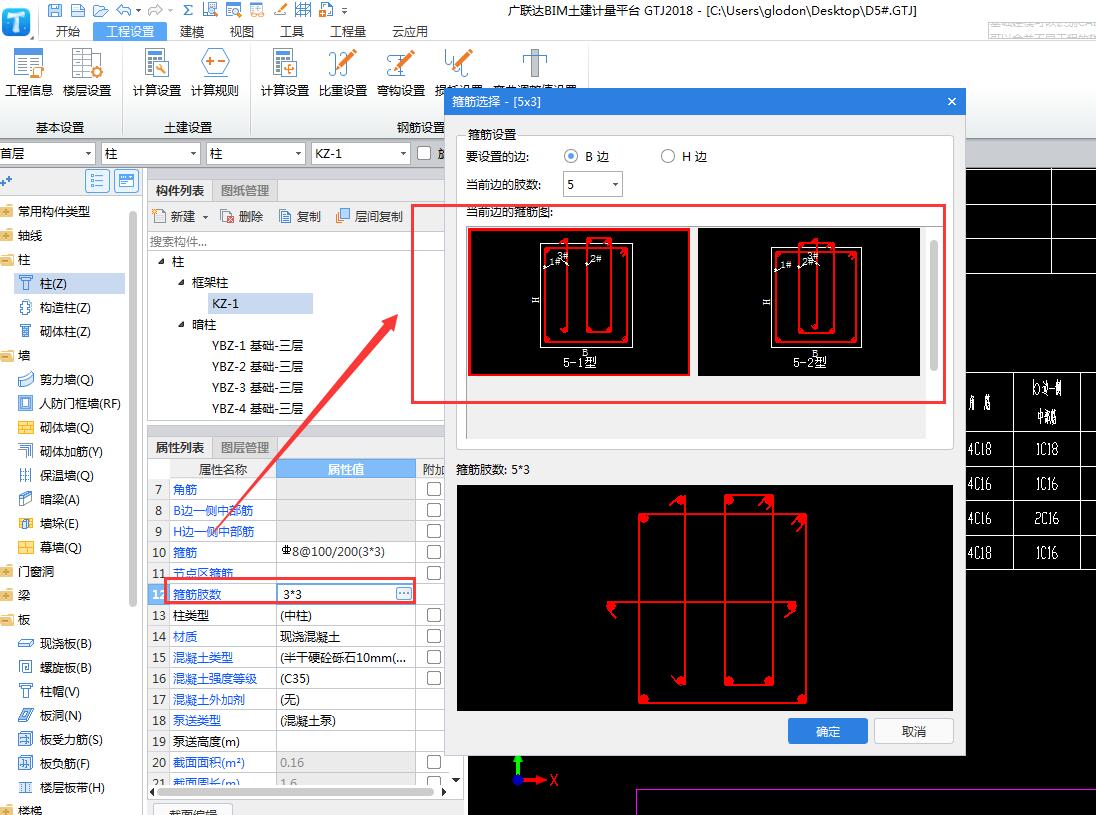
Task: Open the 新建 dropdown arrow
Action: (x=206, y=217)
